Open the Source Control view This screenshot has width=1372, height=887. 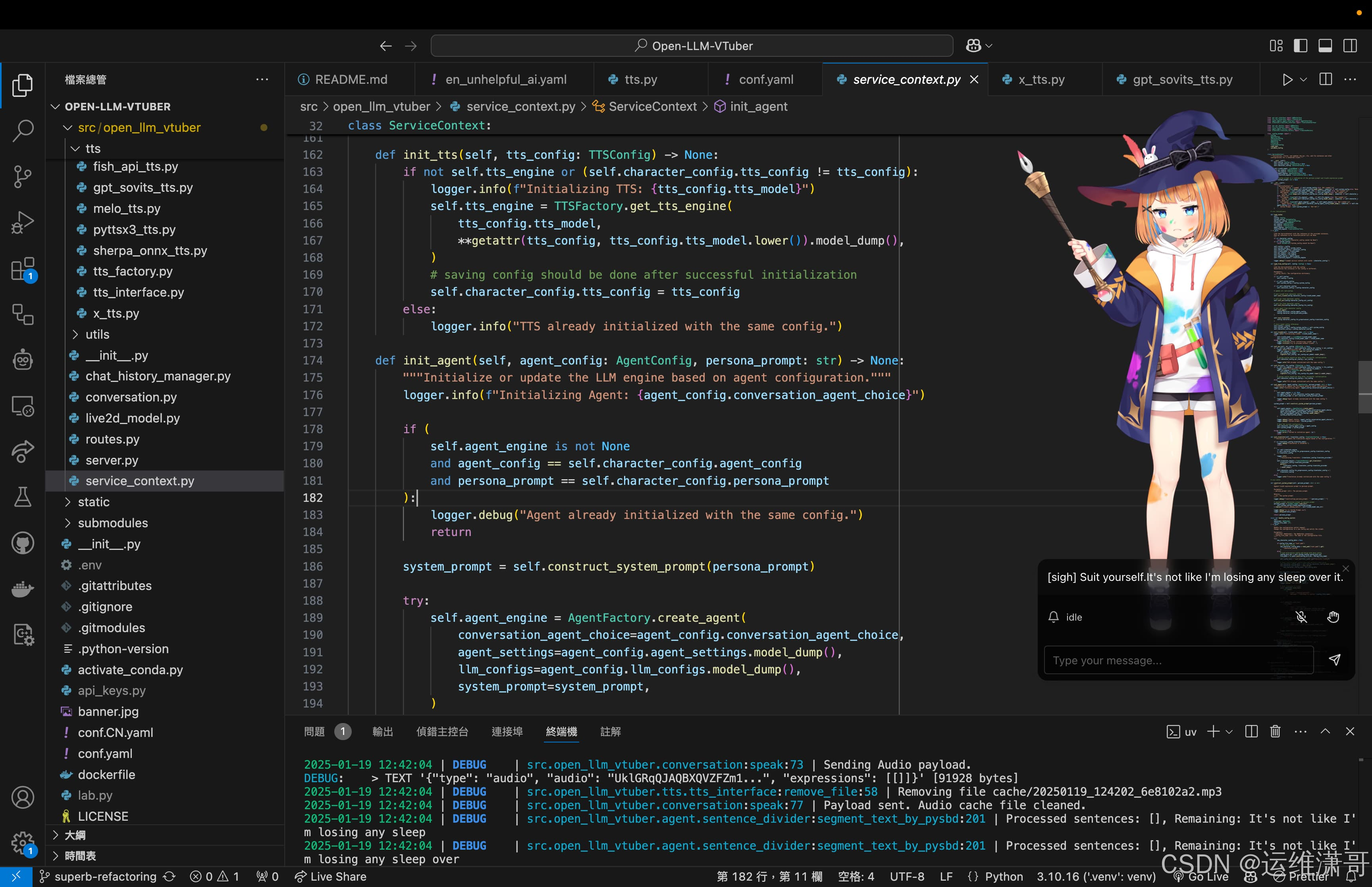[23, 176]
